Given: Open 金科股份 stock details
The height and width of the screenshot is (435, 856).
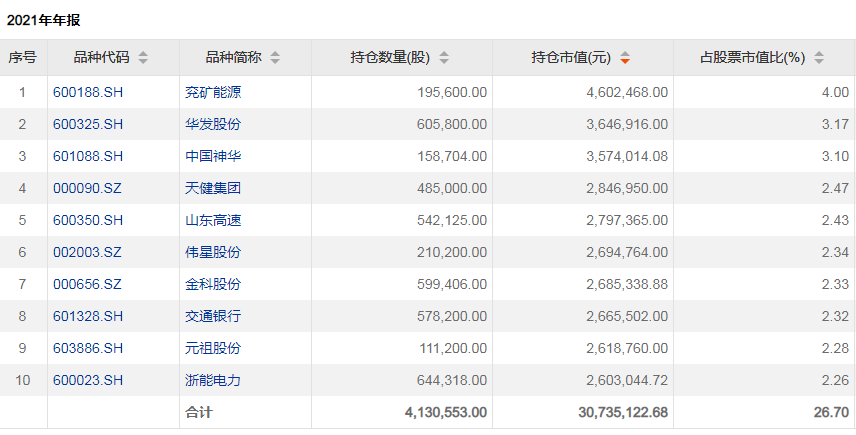Looking at the screenshot, I should [213, 284].
